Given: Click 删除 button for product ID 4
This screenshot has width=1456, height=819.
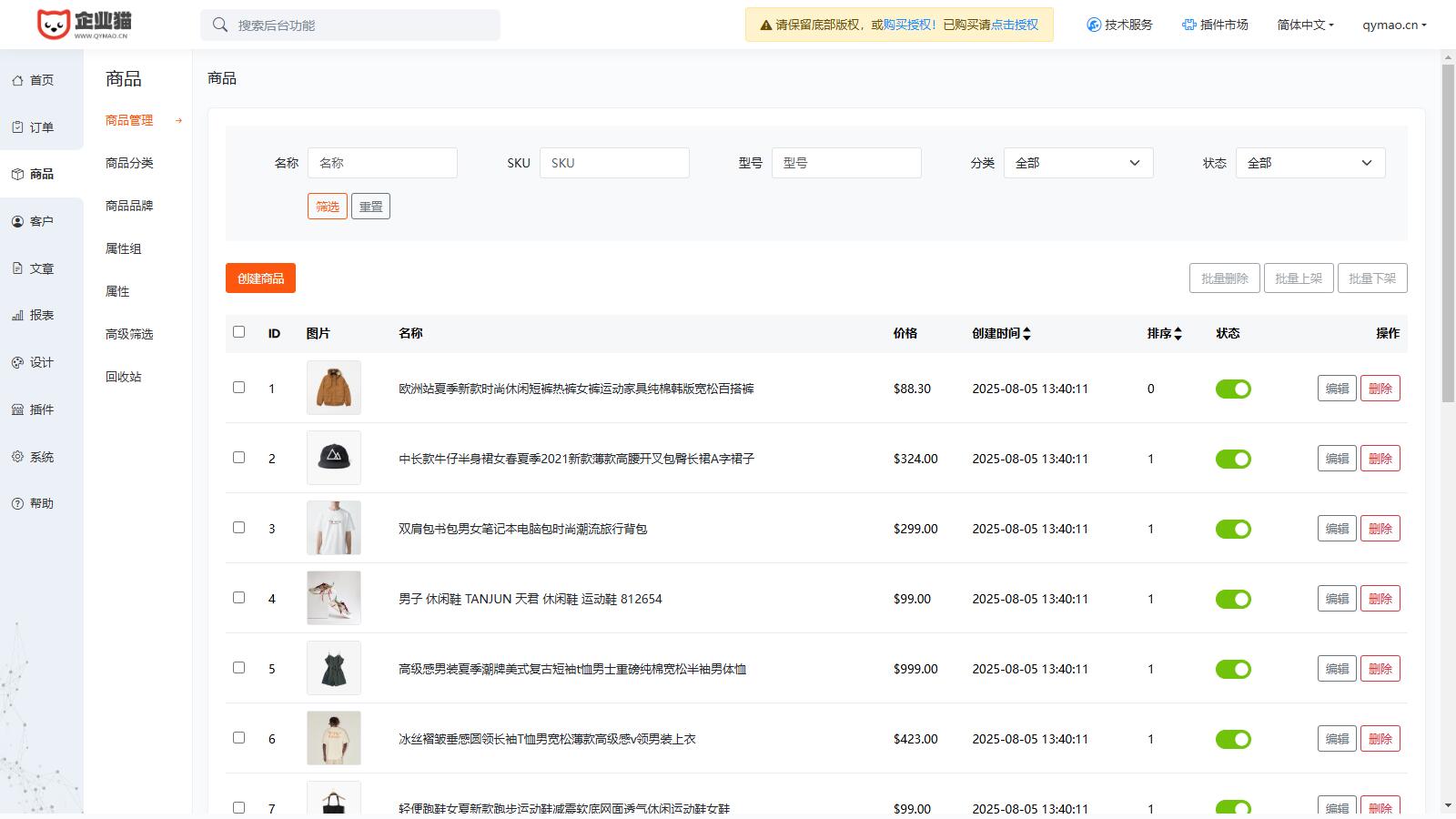Looking at the screenshot, I should click(1380, 599).
